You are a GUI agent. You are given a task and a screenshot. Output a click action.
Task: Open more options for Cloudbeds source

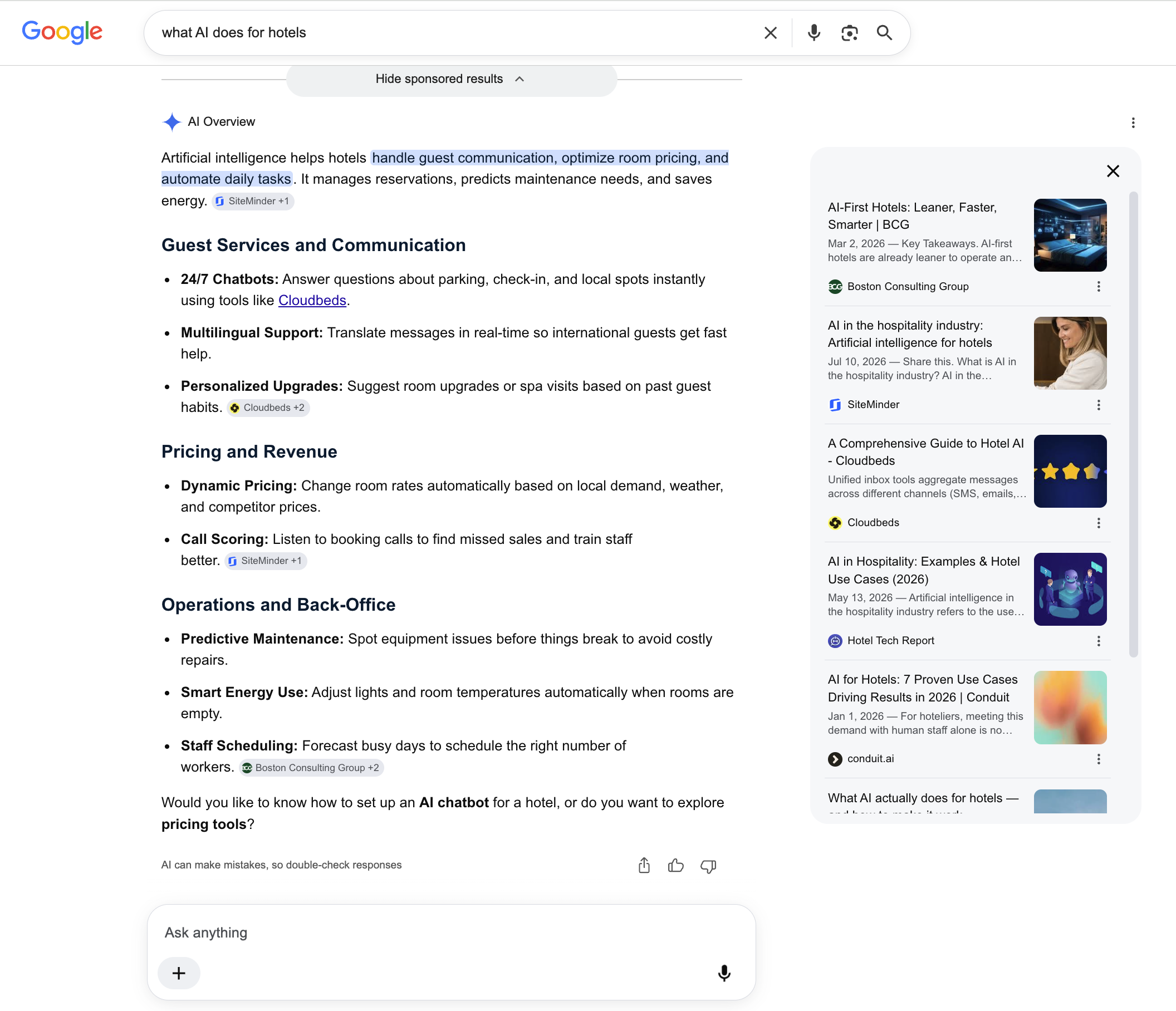pos(1098,523)
